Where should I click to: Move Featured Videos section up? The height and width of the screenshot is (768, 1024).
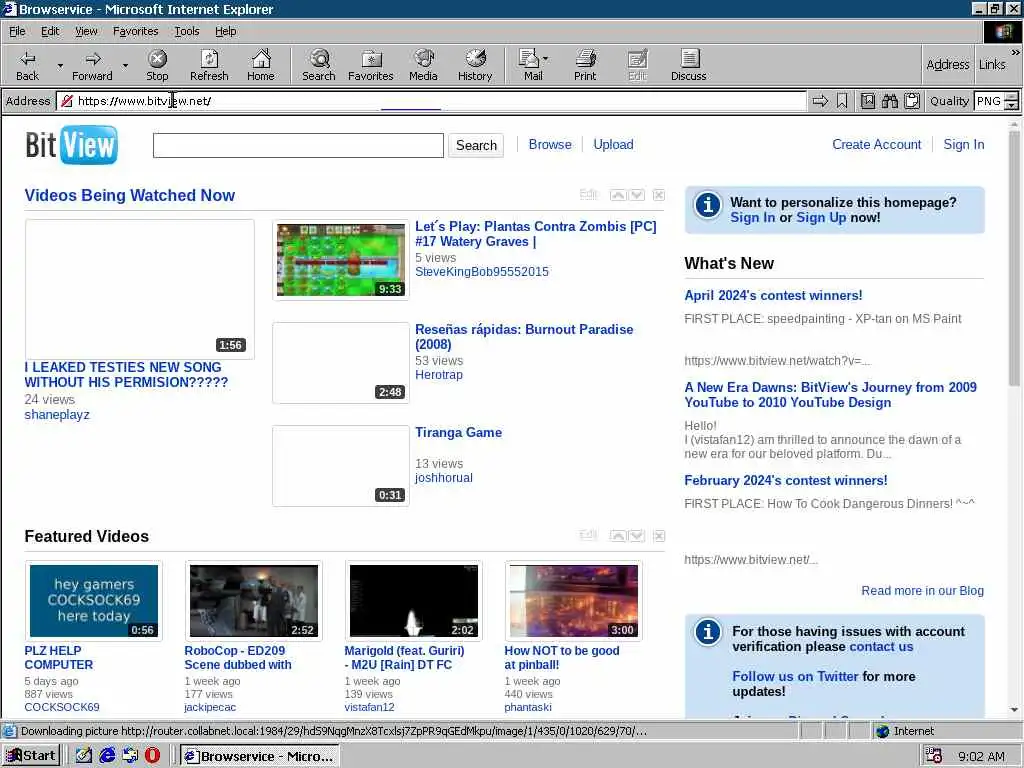[618, 536]
